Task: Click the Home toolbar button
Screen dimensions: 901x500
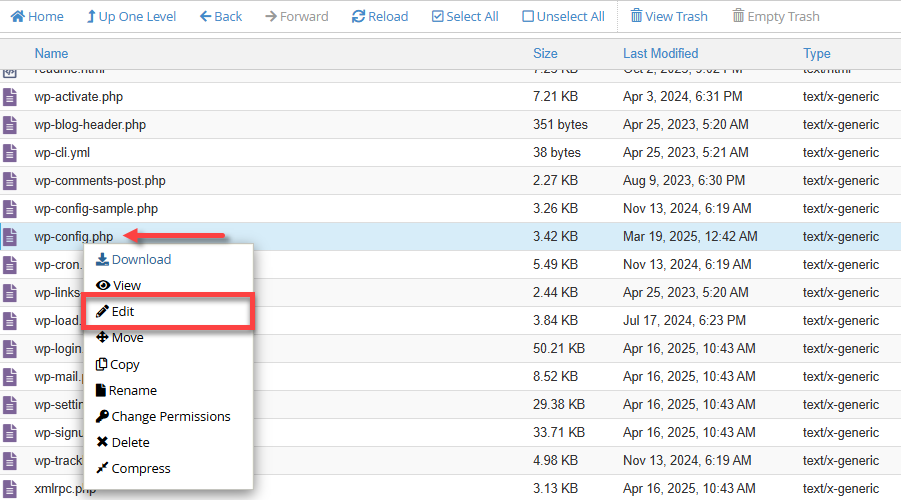Action: (x=37, y=16)
